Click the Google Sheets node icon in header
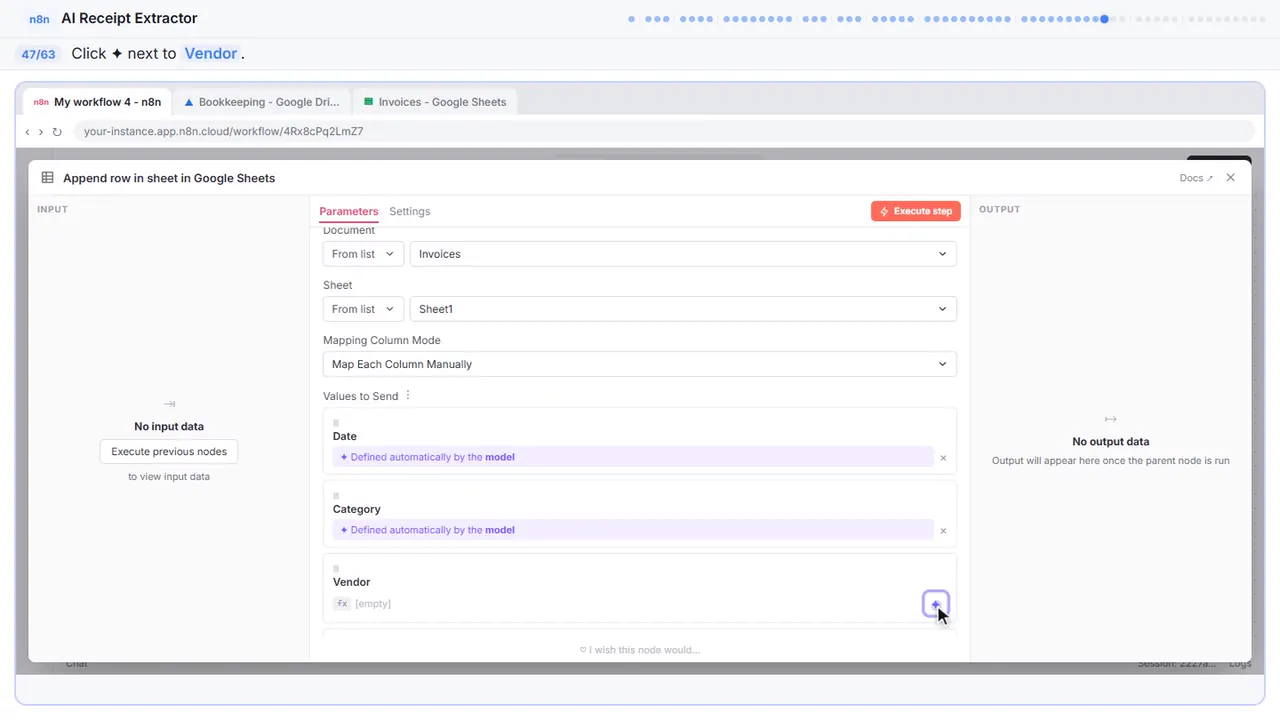Viewport: 1280px width, 720px height. pos(47,178)
